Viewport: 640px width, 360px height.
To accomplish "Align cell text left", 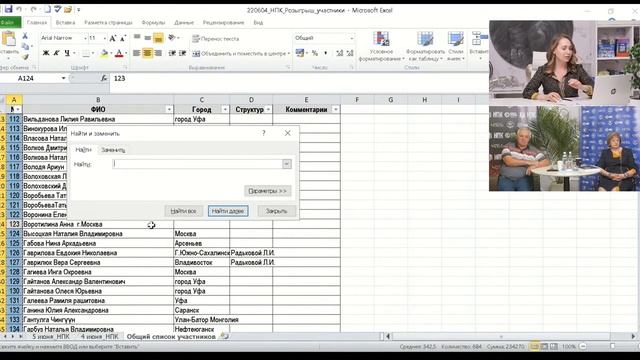I will coord(137,53).
